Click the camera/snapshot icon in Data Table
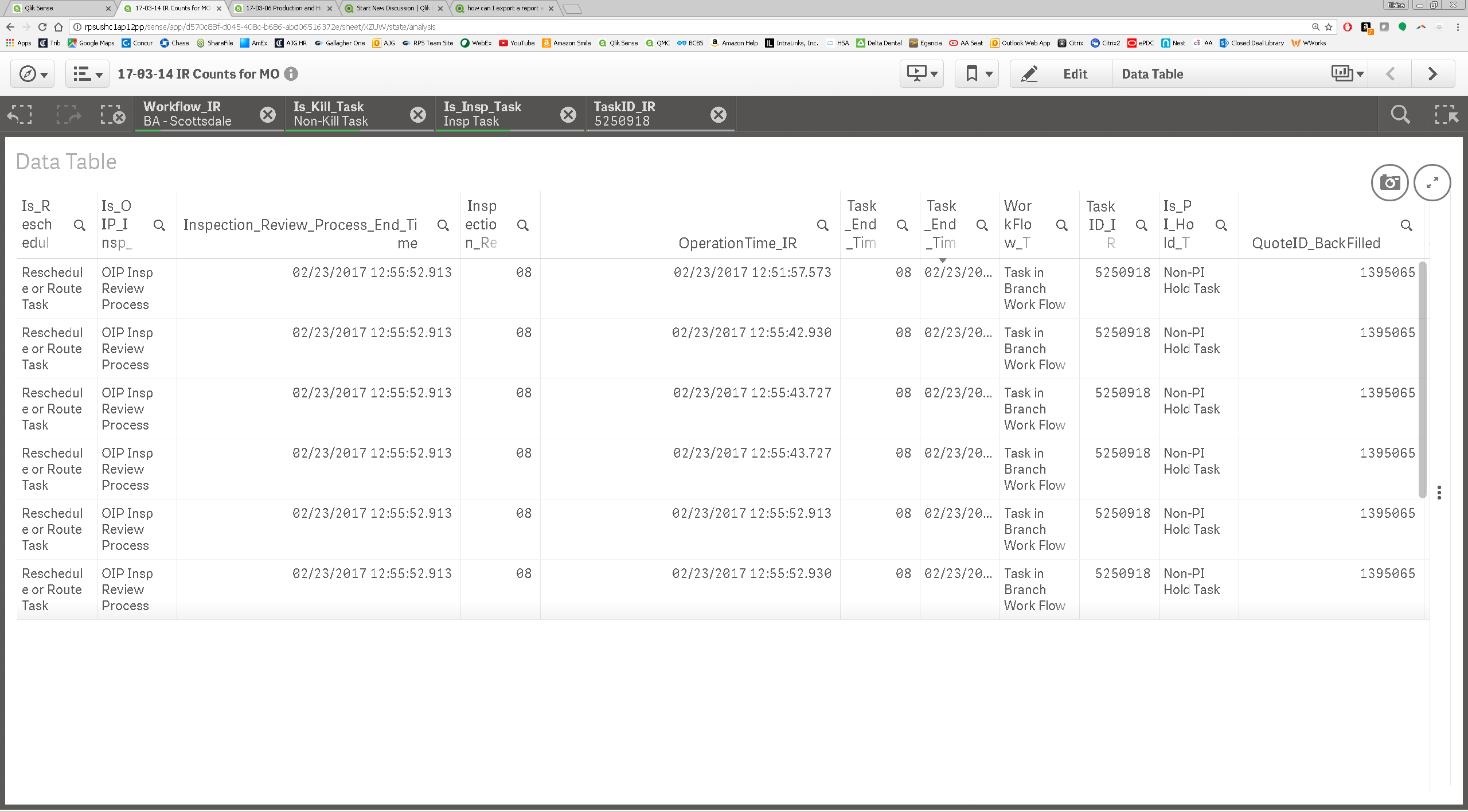The image size is (1468, 812). point(1390,182)
